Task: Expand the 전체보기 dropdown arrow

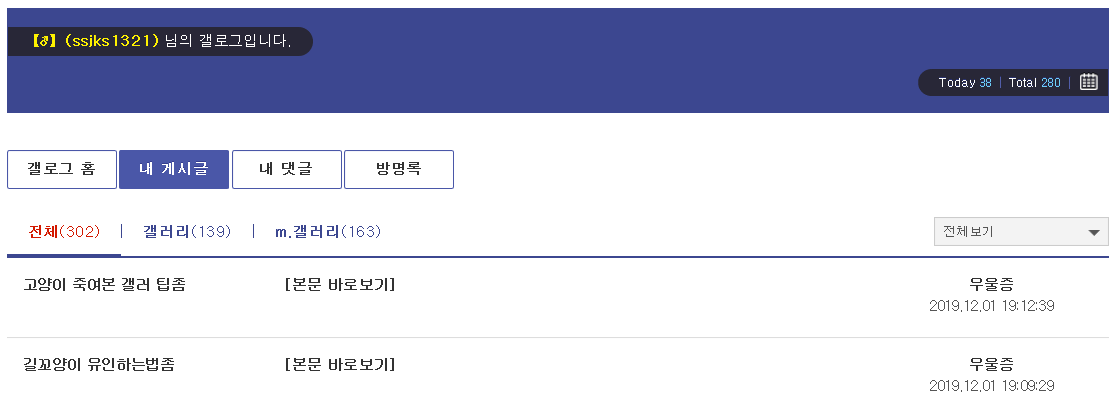Action: (1093, 233)
